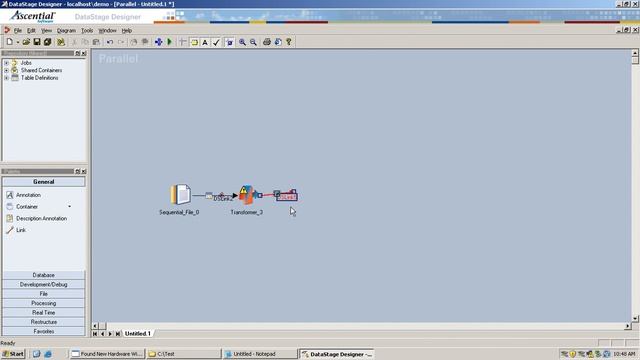
Task: Select Shared Containers in repository tree
Action: 41,70
